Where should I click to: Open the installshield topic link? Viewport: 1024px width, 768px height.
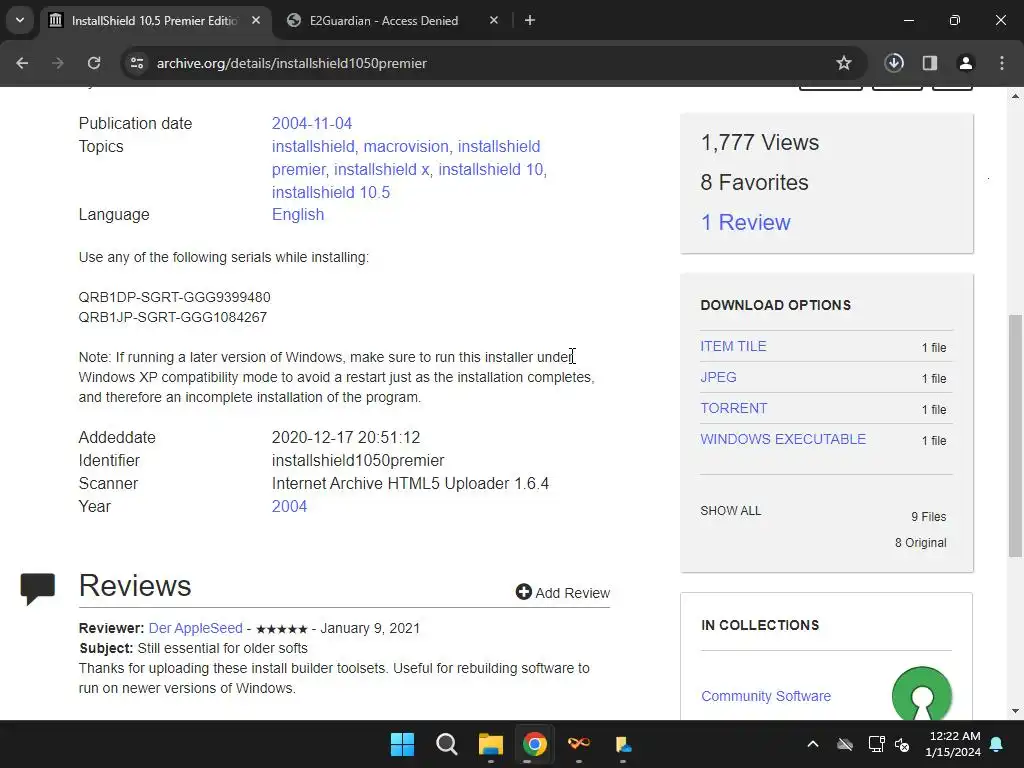point(315,146)
